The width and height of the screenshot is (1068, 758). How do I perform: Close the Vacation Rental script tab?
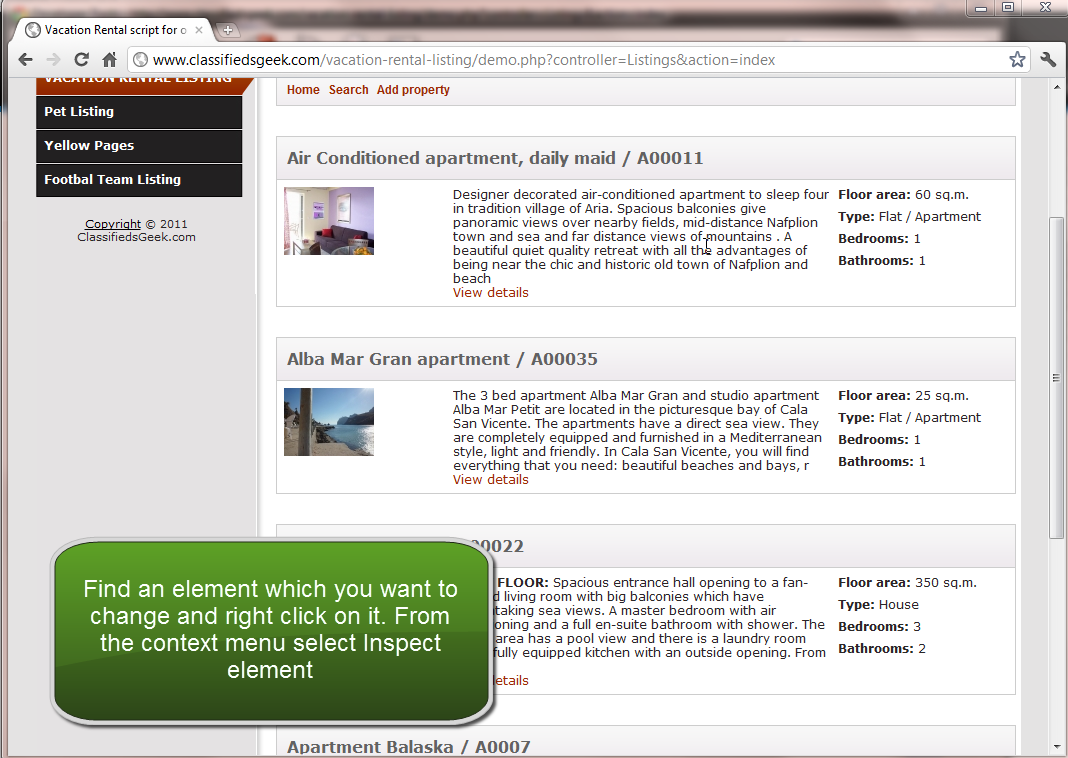click(199, 30)
